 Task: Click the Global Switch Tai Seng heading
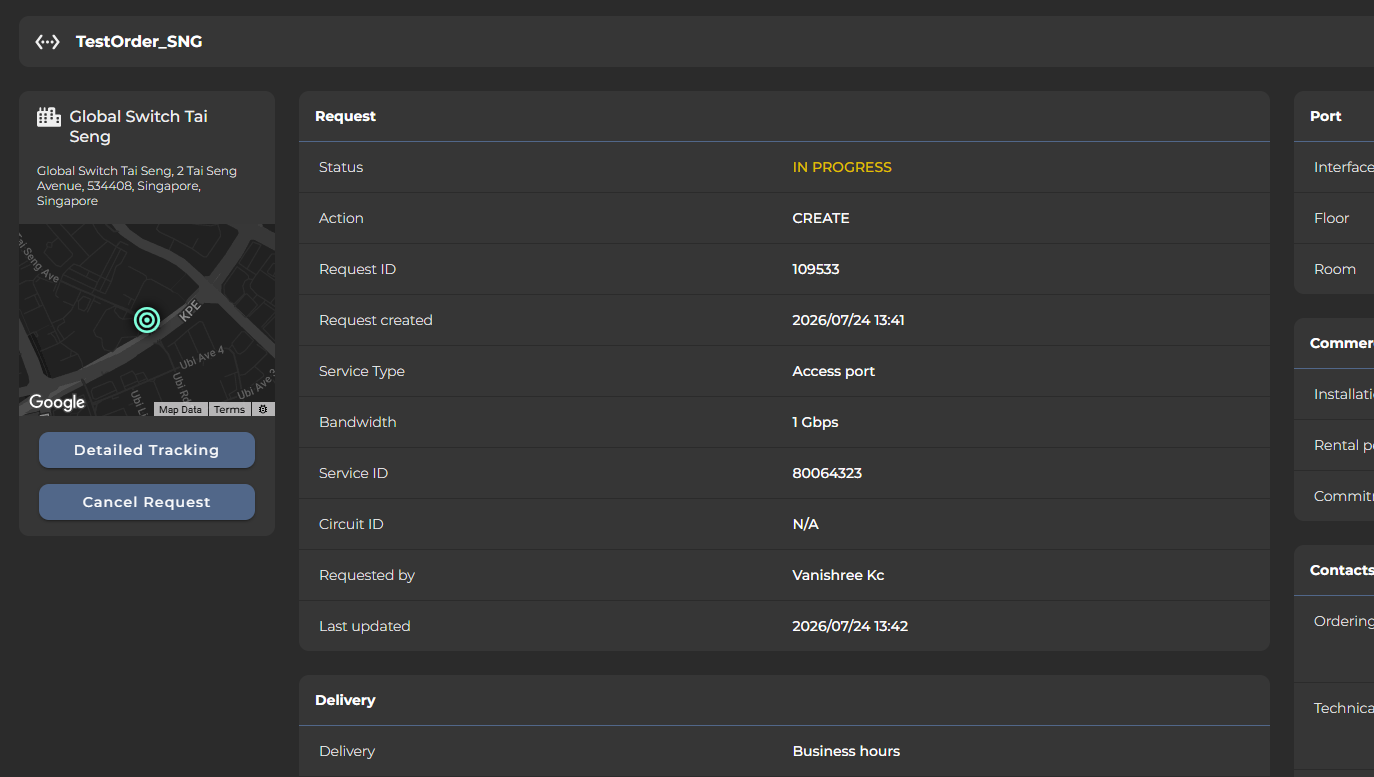tap(138, 127)
